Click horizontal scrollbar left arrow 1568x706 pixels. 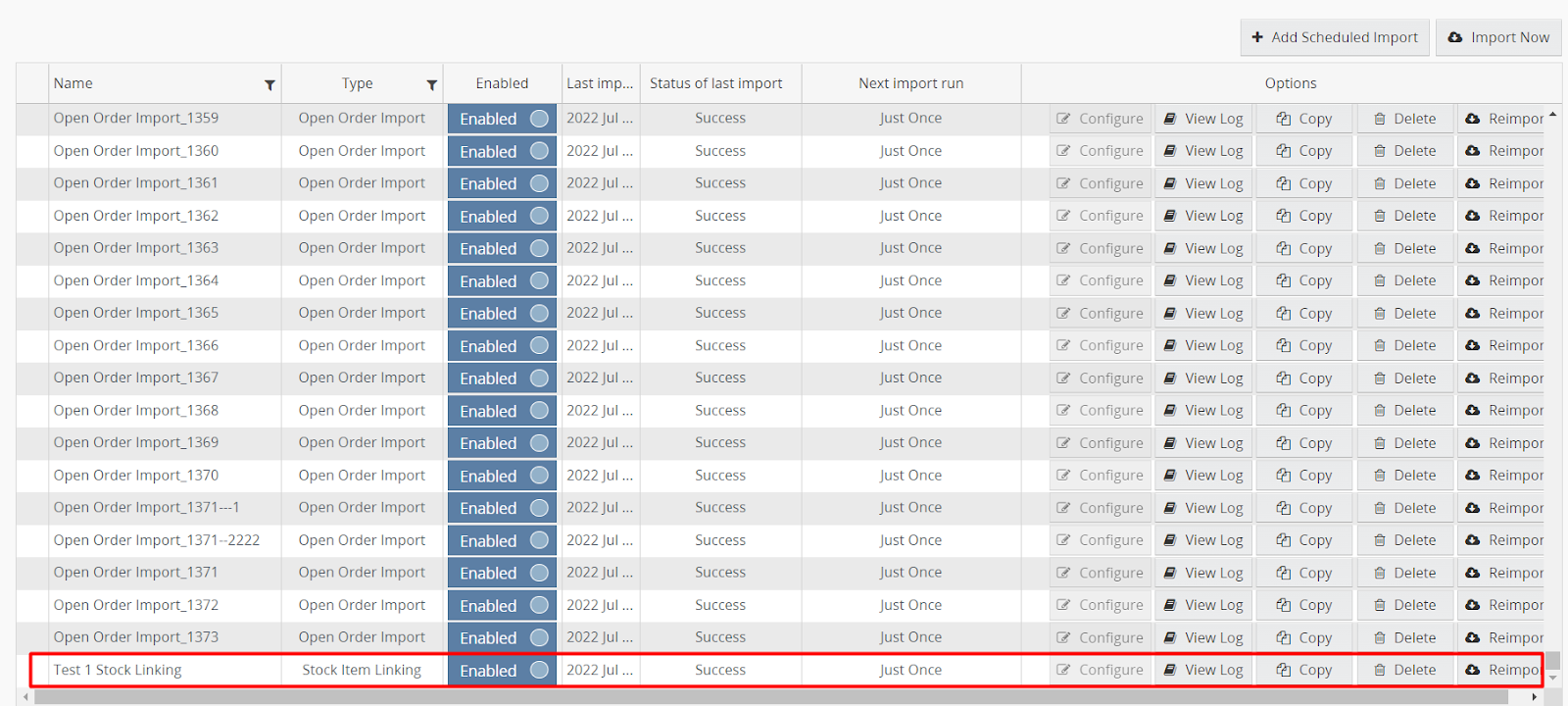pos(25,697)
